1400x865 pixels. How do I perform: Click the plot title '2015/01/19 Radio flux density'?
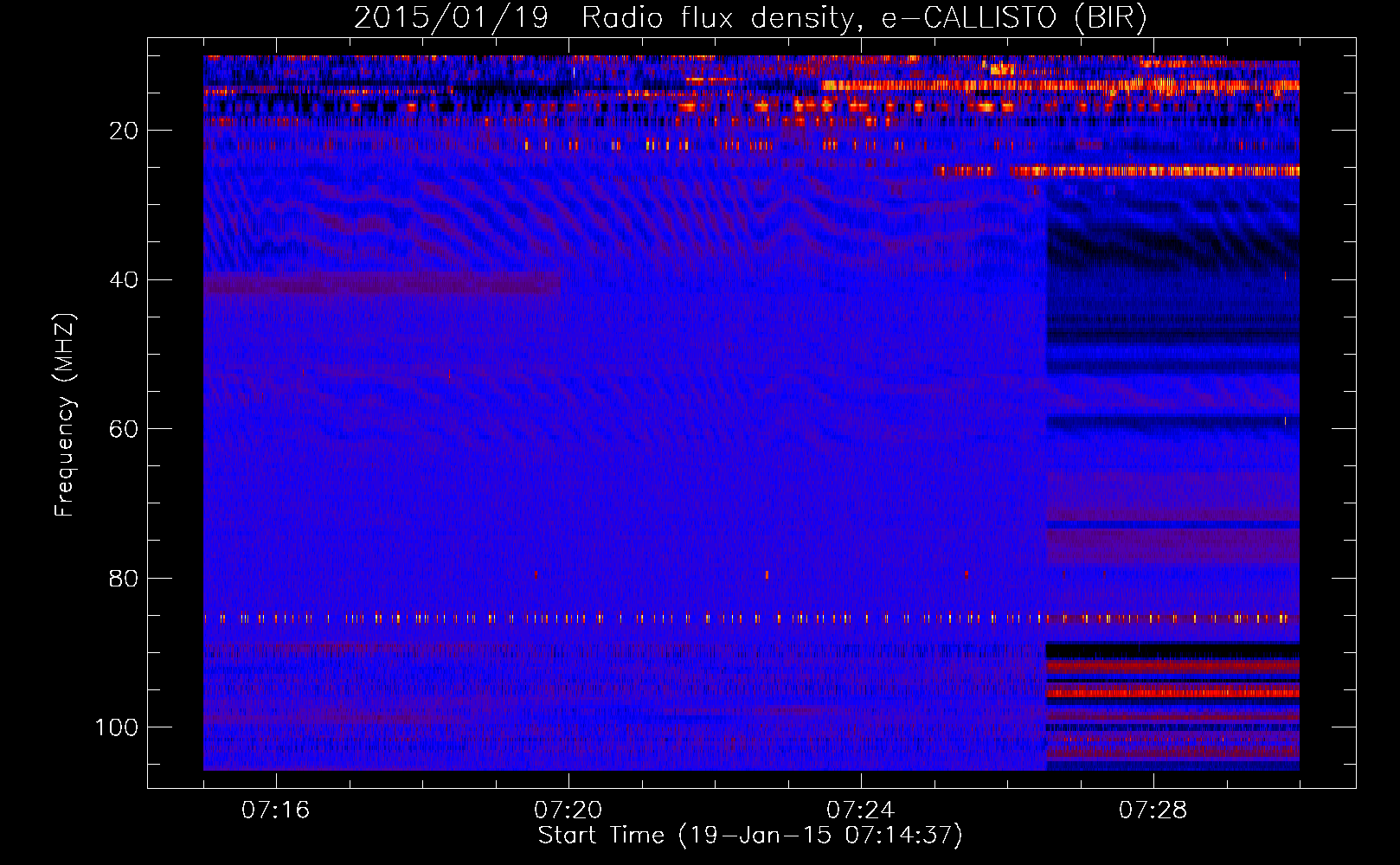click(750, 18)
